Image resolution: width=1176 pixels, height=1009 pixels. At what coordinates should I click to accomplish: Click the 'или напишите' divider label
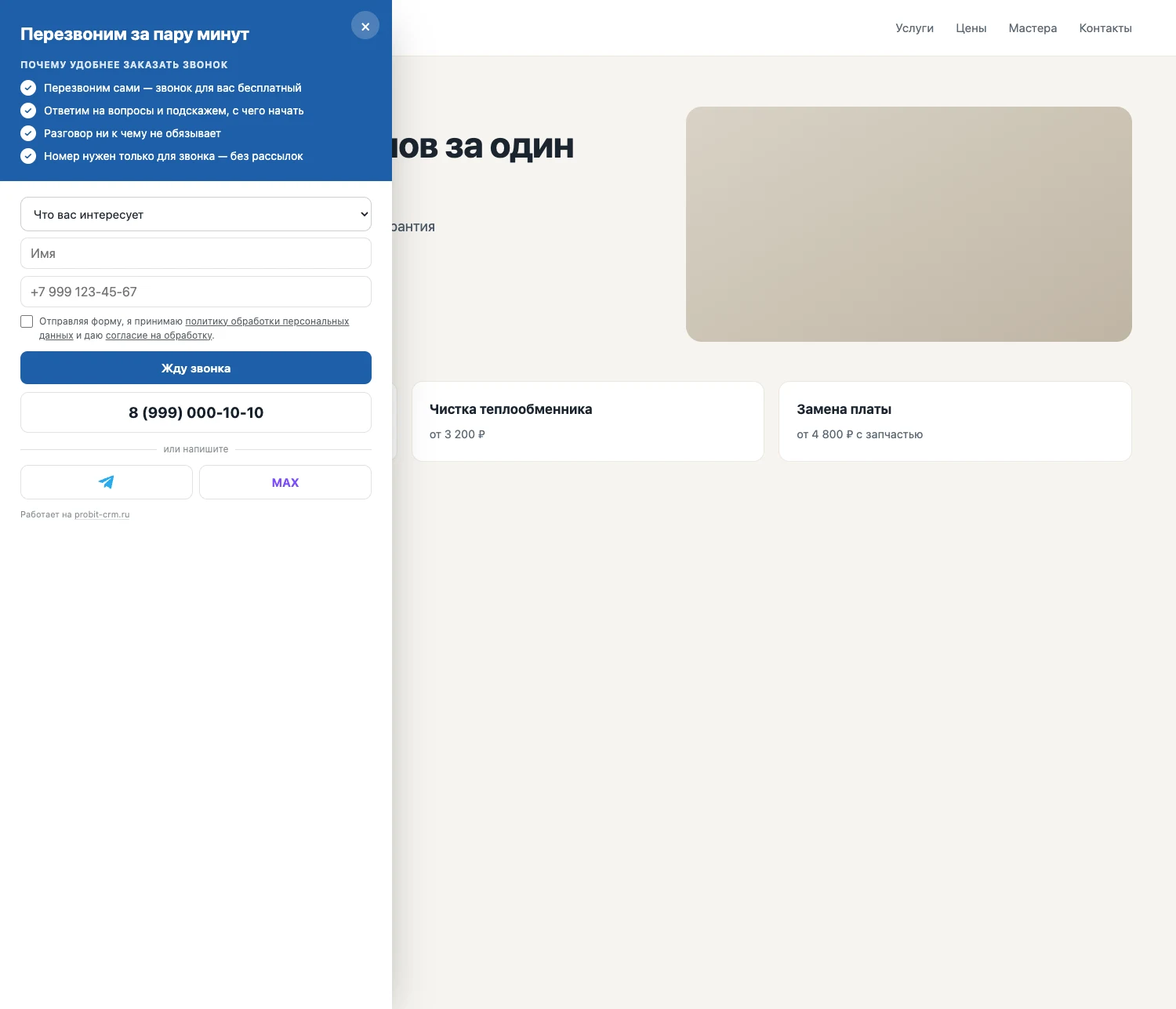(x=196, y=449)
